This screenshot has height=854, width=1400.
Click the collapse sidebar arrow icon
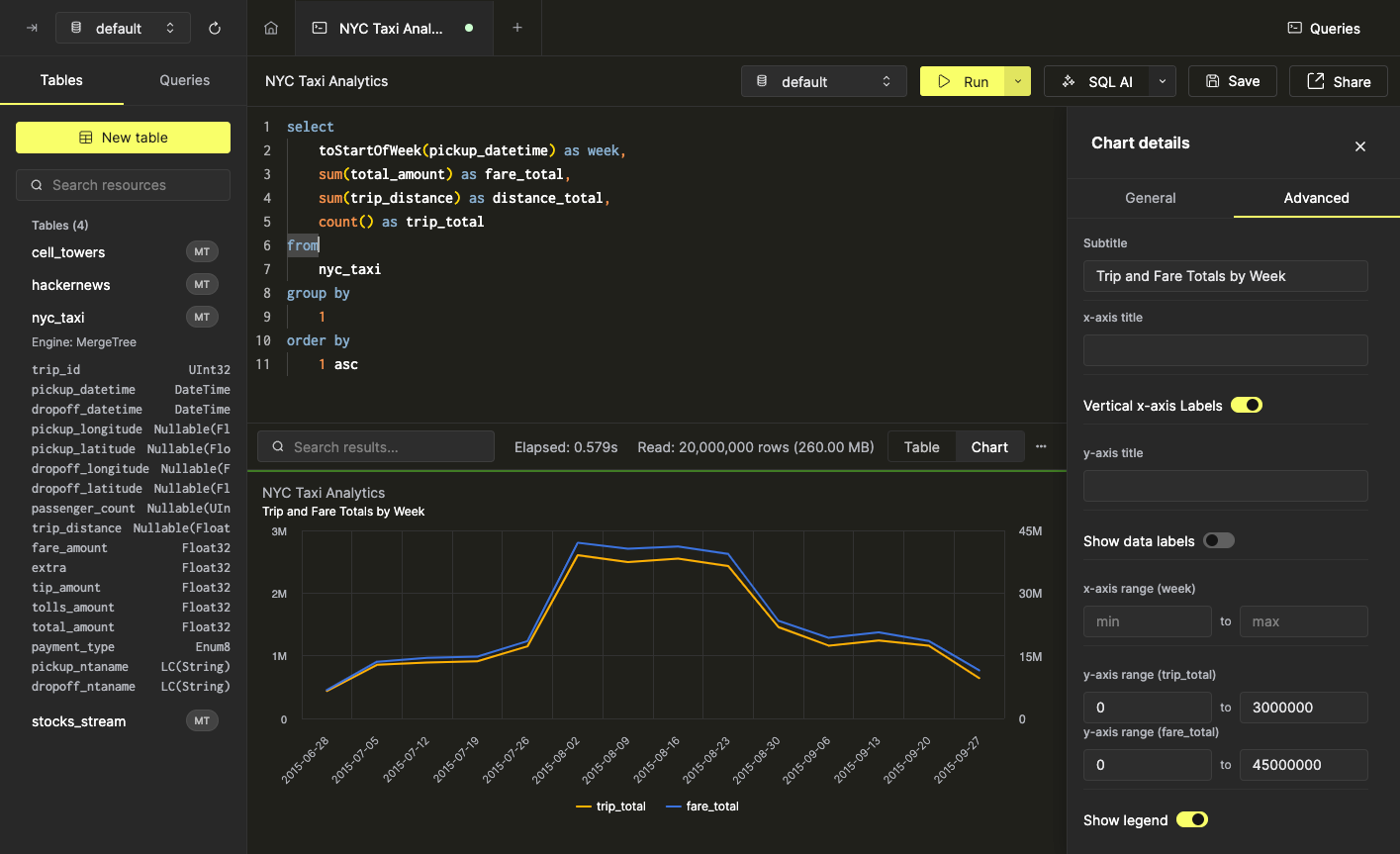point(32,28)
